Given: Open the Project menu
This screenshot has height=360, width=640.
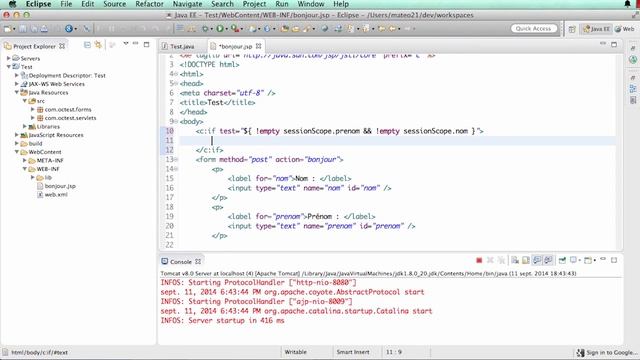Looking at the screenshot, I should [x=254, y=4].
